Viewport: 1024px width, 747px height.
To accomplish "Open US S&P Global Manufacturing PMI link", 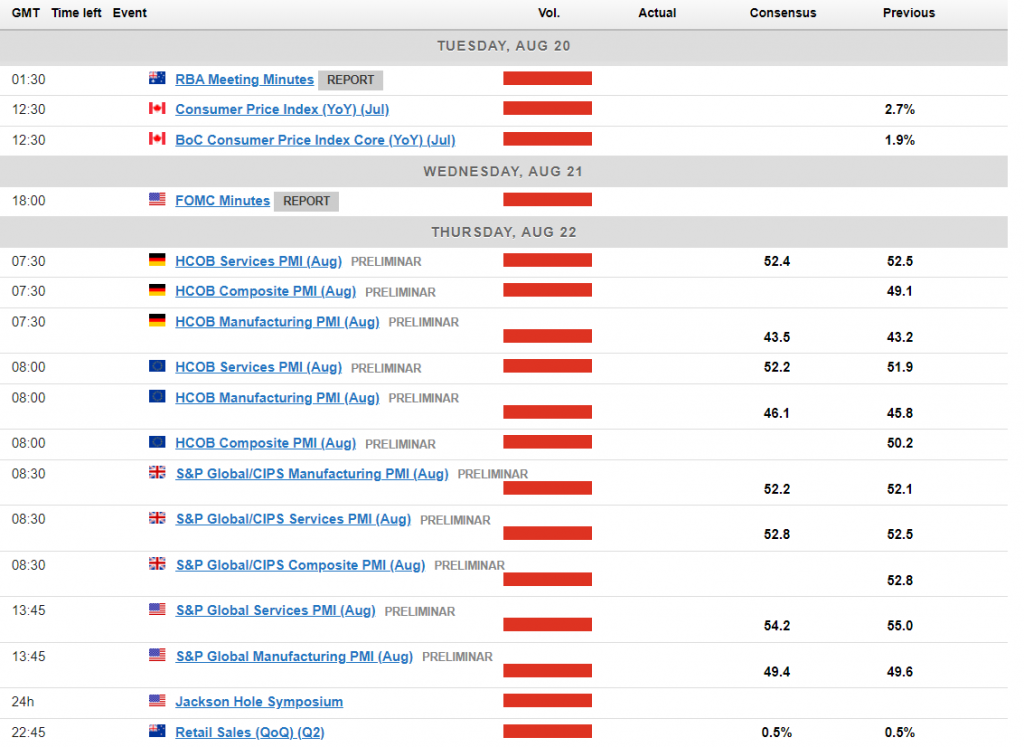I will 295,657.
